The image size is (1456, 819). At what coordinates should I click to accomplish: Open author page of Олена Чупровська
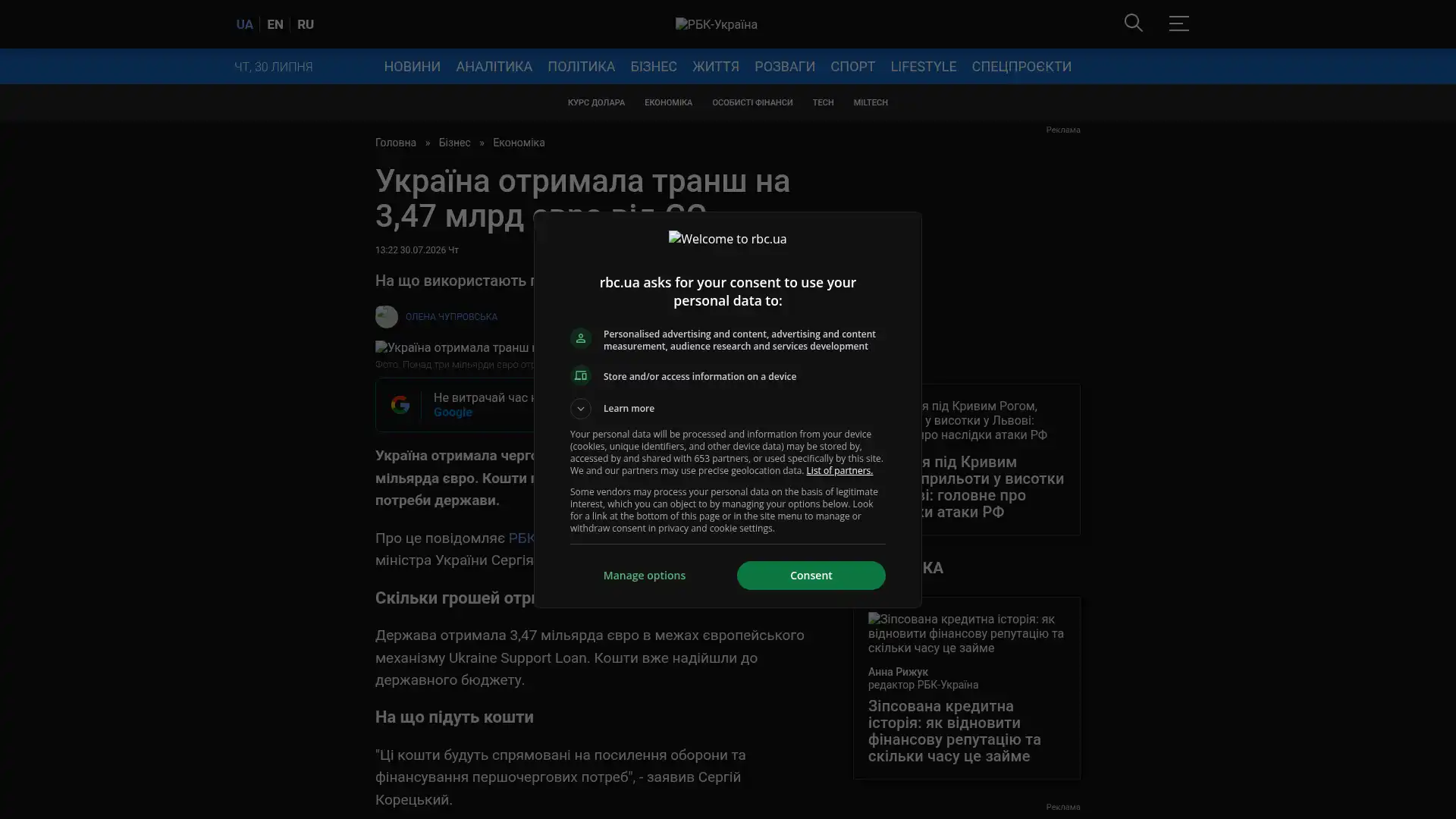coord(451,317)
